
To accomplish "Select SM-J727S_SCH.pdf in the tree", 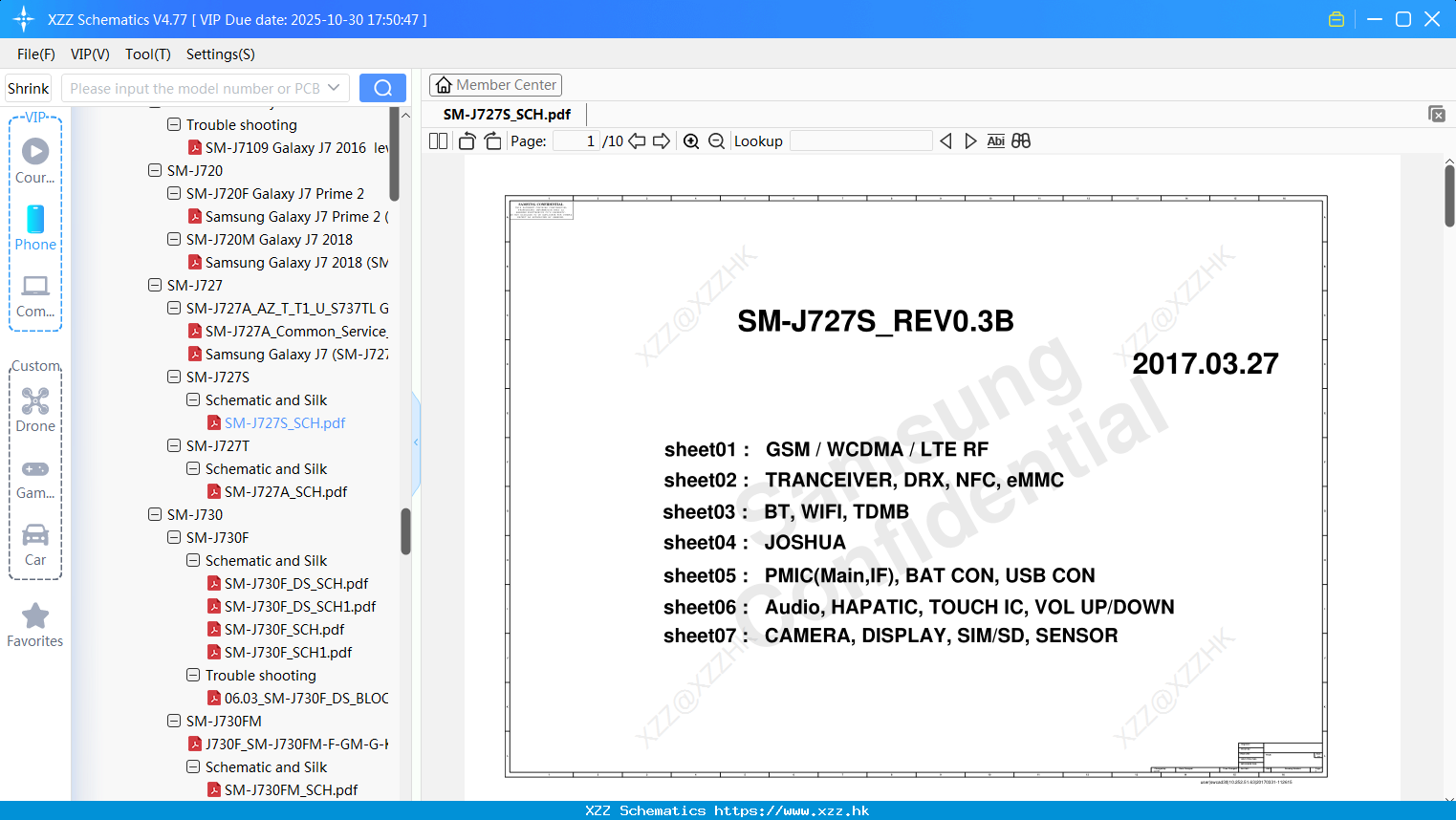I will pos(276,423).
